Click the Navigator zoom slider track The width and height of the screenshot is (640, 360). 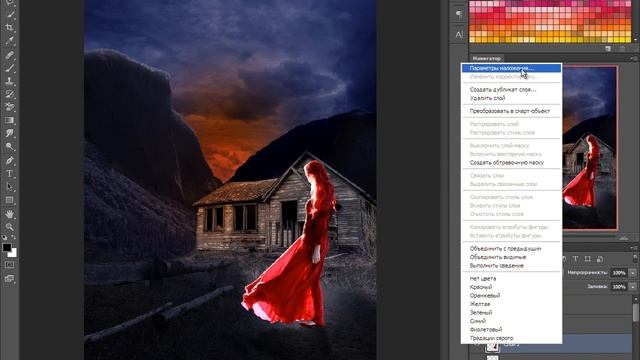[589, 237]
